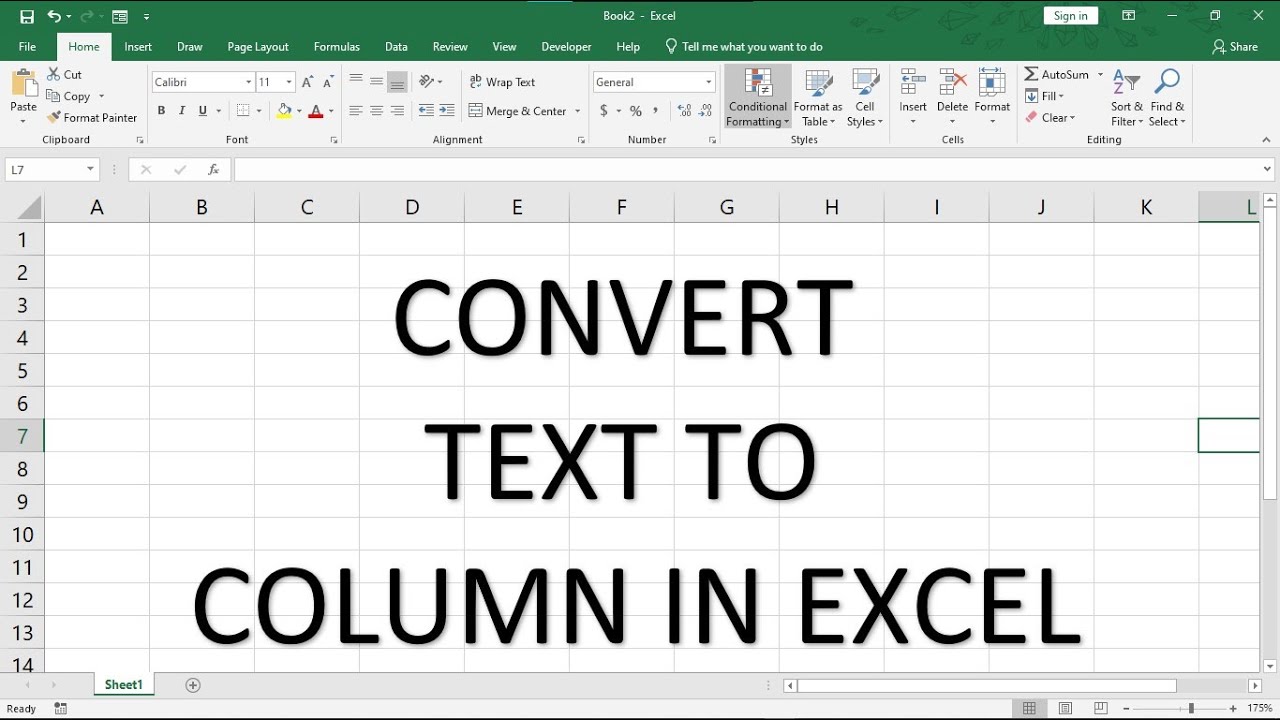The width and height of the screenshot is (1280, 720).
Task: Switch to the Data tab
Action: tap(396, 47)
